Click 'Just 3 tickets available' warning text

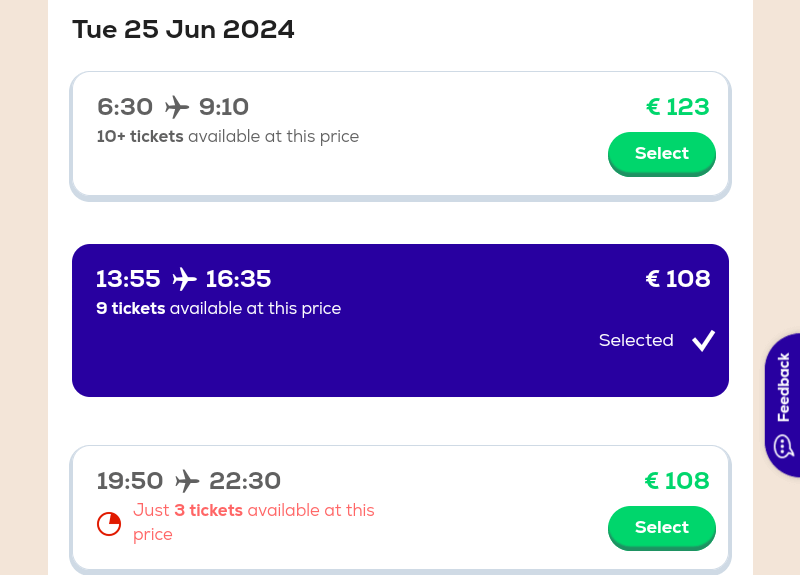coord(254,522)
